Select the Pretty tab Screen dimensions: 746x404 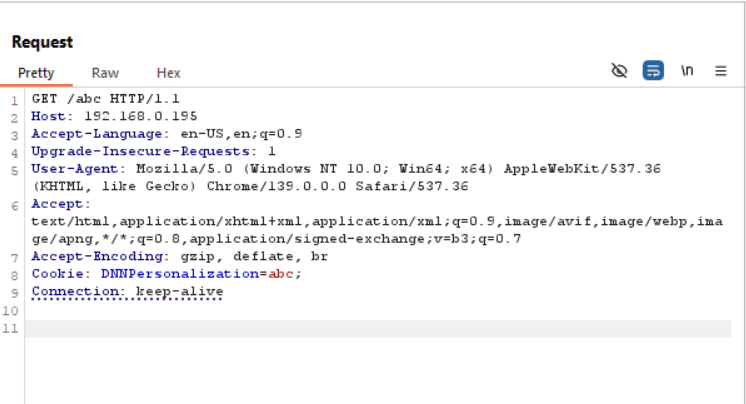(x=36, y=73)
